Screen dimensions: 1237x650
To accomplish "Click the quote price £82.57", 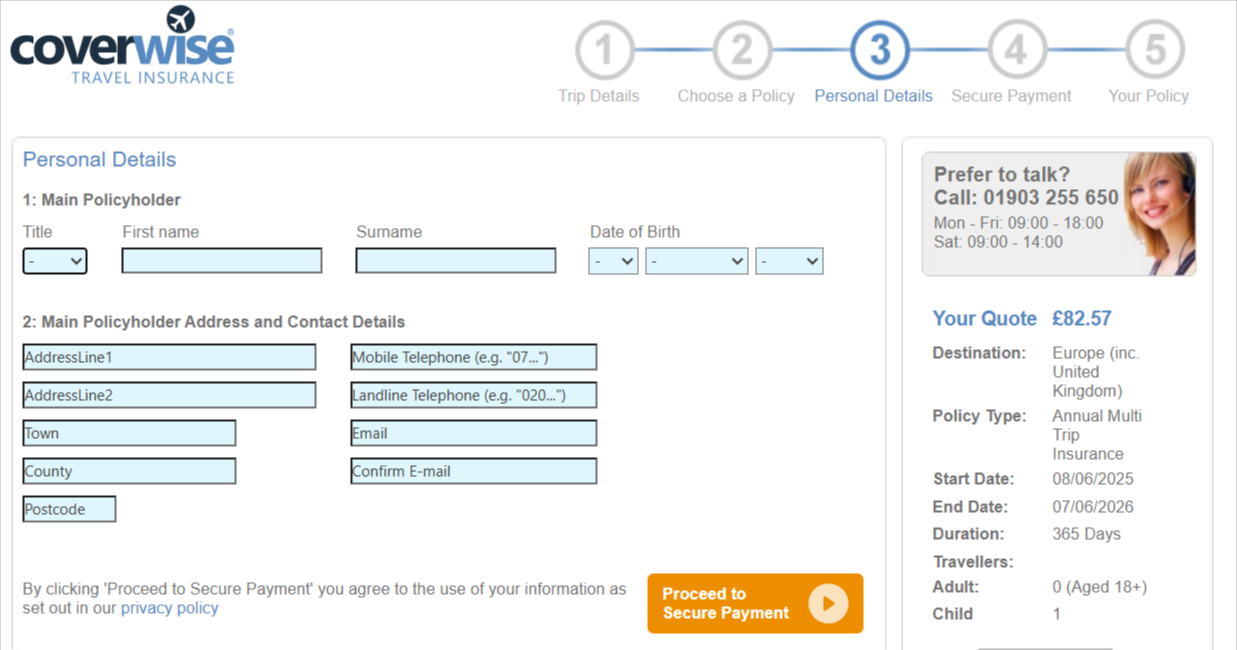I will [x=1081, y=319].
